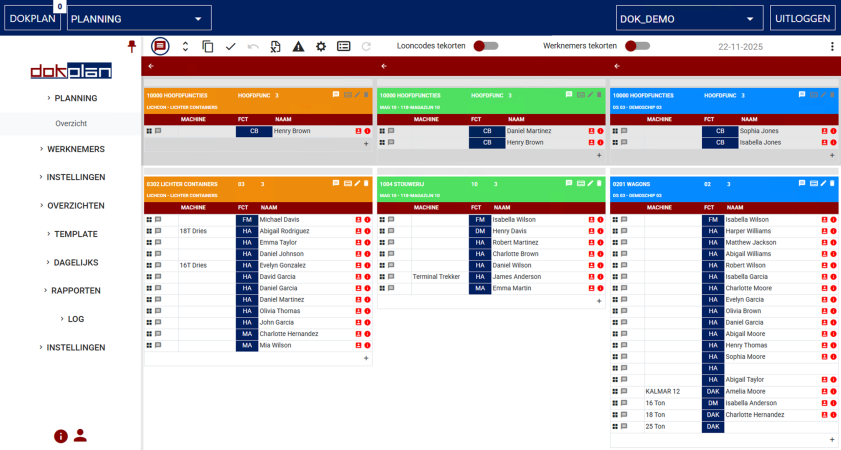
Task: Expand PLANNING section in sidebar
Action: point(71,98)
